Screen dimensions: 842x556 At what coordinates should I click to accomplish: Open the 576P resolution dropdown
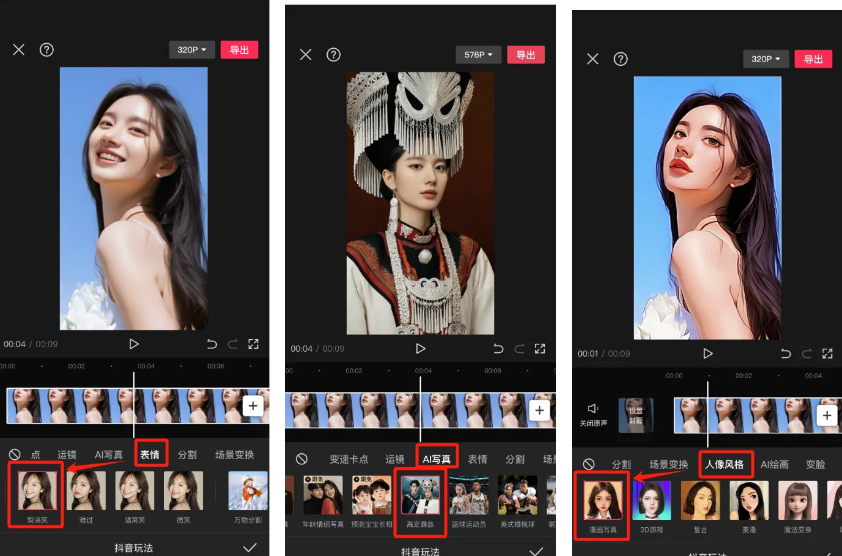tap(478, 55)
